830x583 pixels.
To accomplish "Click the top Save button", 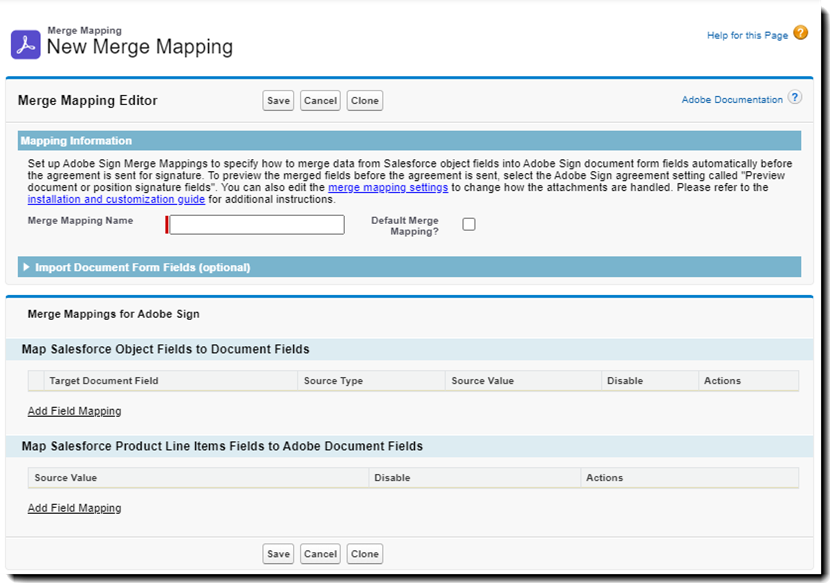I will (x=278, y=100).
